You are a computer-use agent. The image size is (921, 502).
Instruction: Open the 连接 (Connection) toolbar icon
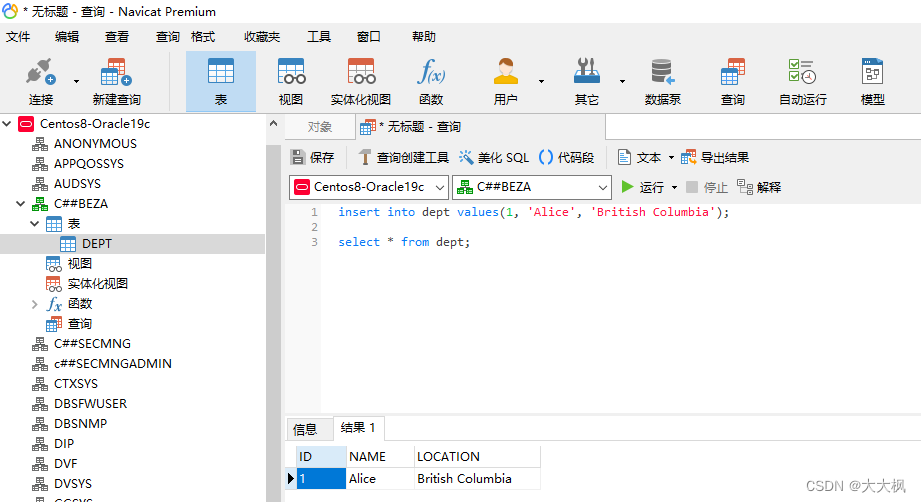(41, 82)
